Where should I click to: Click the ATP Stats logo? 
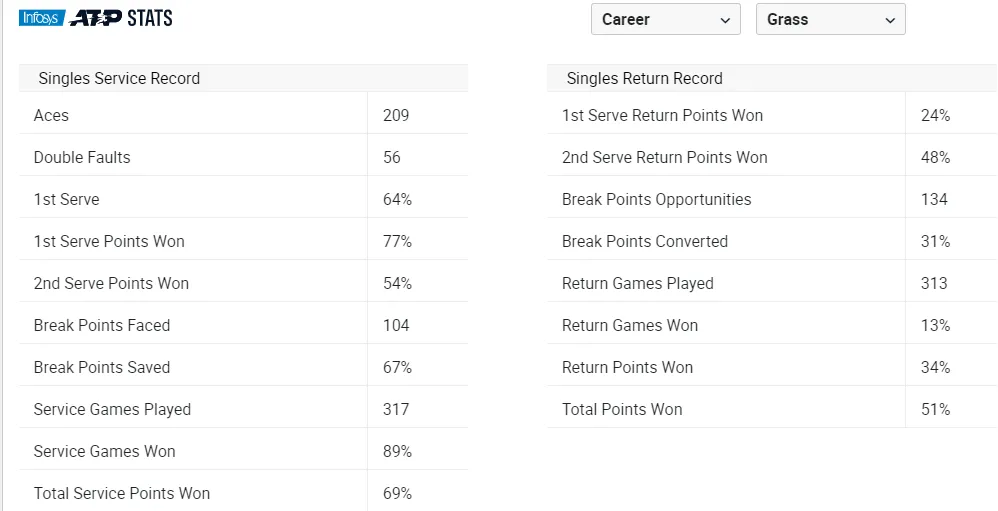click(121, 18)
